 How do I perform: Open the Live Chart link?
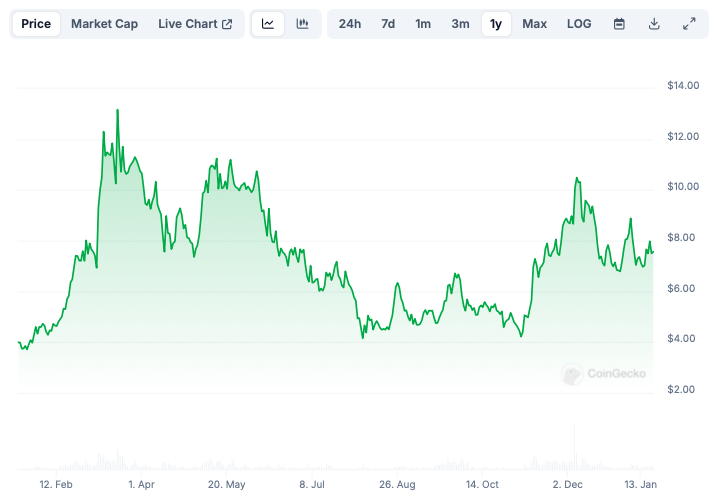(x=188, y=24)
